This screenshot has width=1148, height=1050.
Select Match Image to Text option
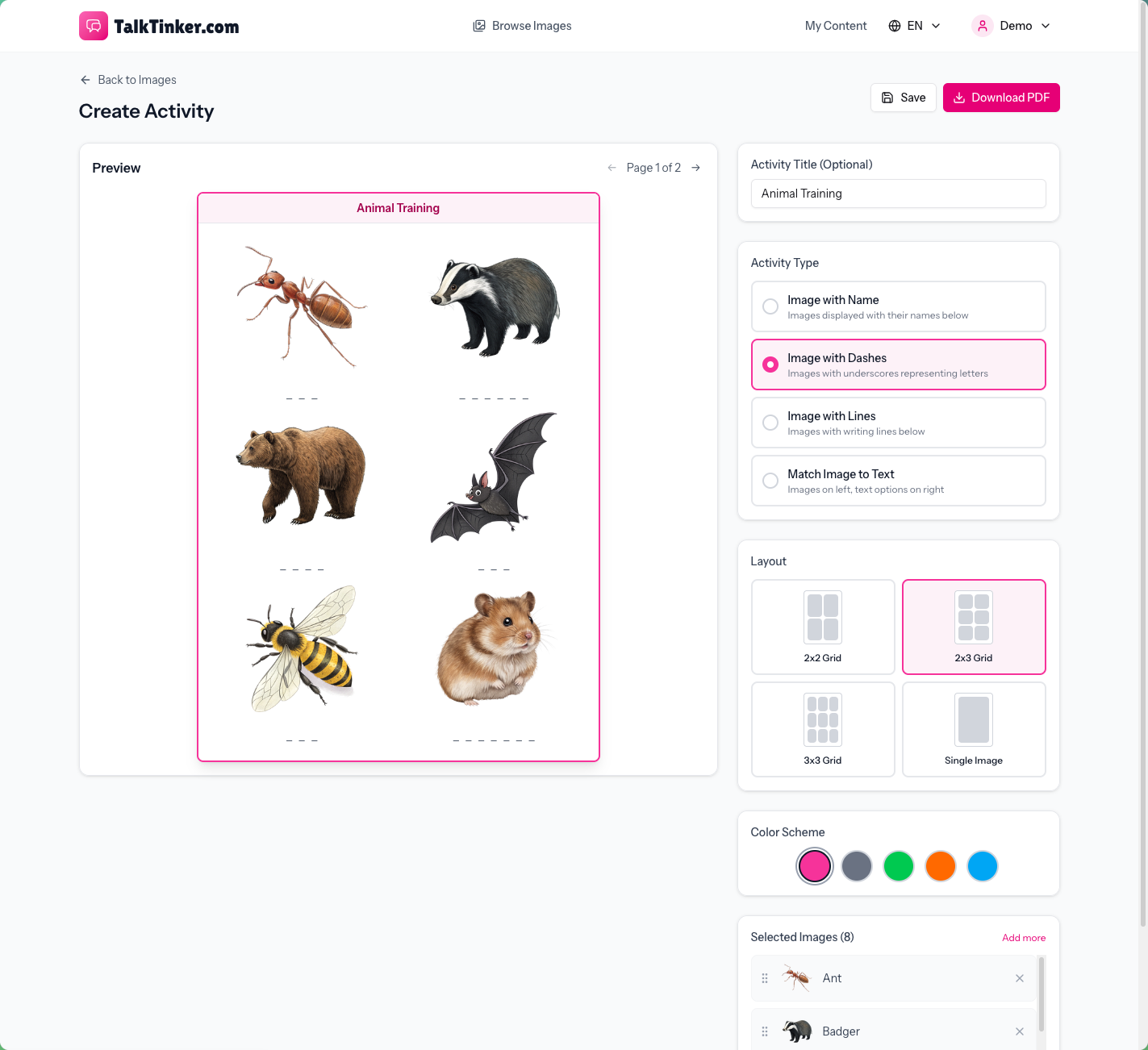click(898, 481)
